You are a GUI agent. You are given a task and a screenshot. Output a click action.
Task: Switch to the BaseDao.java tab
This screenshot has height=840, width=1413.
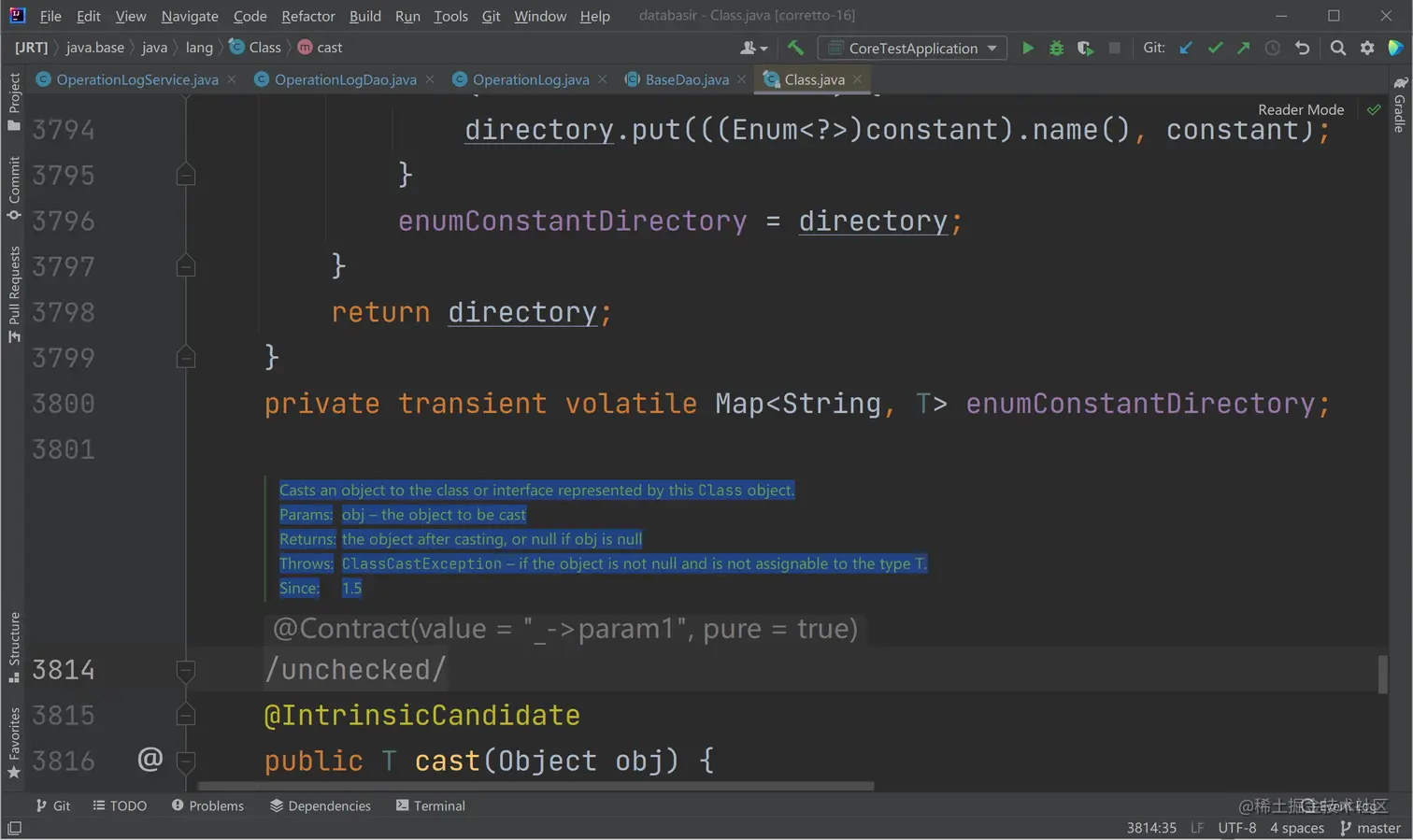point(686,79)
